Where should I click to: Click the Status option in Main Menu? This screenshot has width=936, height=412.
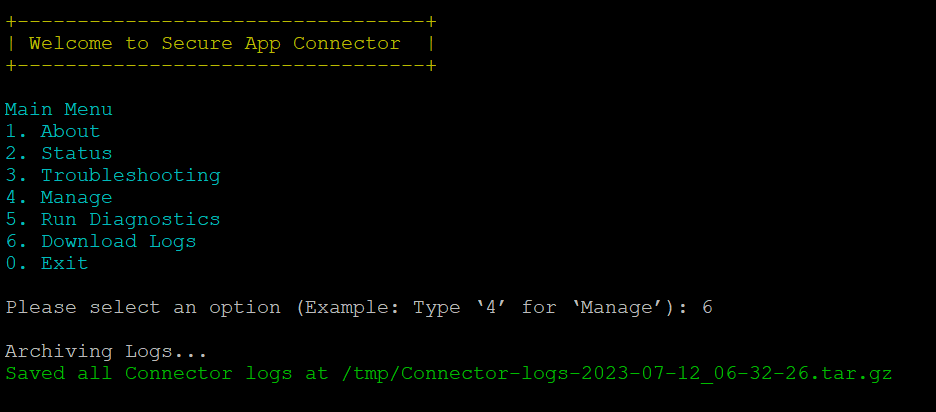[58, 153]
